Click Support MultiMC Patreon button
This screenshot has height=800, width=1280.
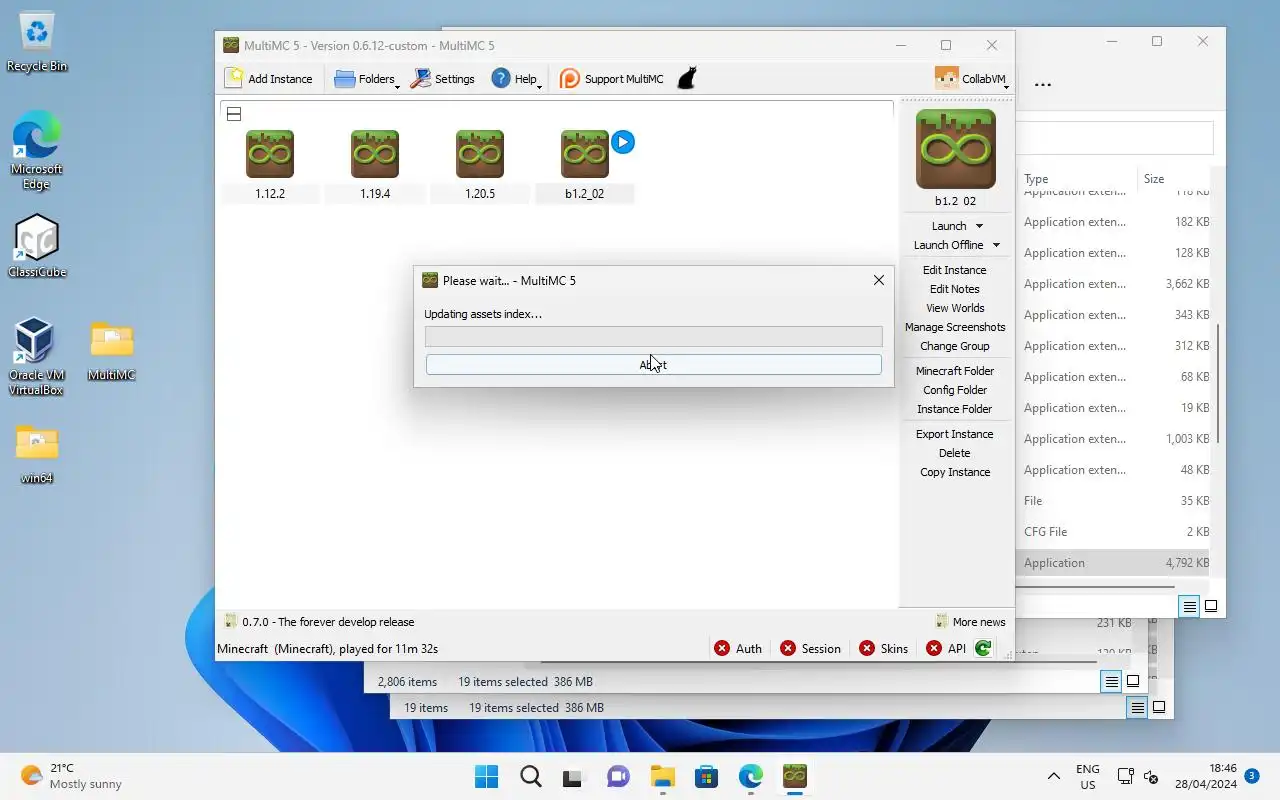click(x=611, y=79)
